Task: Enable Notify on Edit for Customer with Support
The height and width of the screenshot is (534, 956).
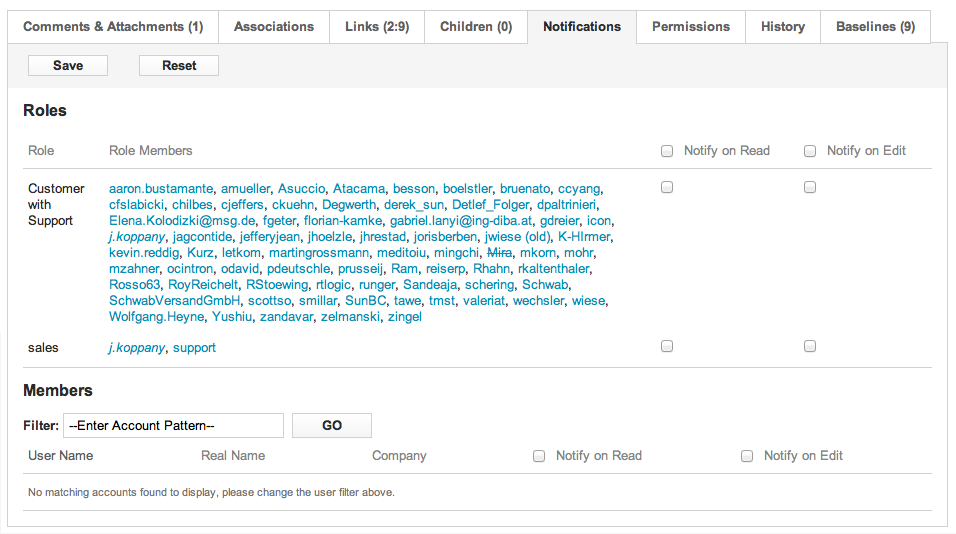Action: click(x=810, y=187)
